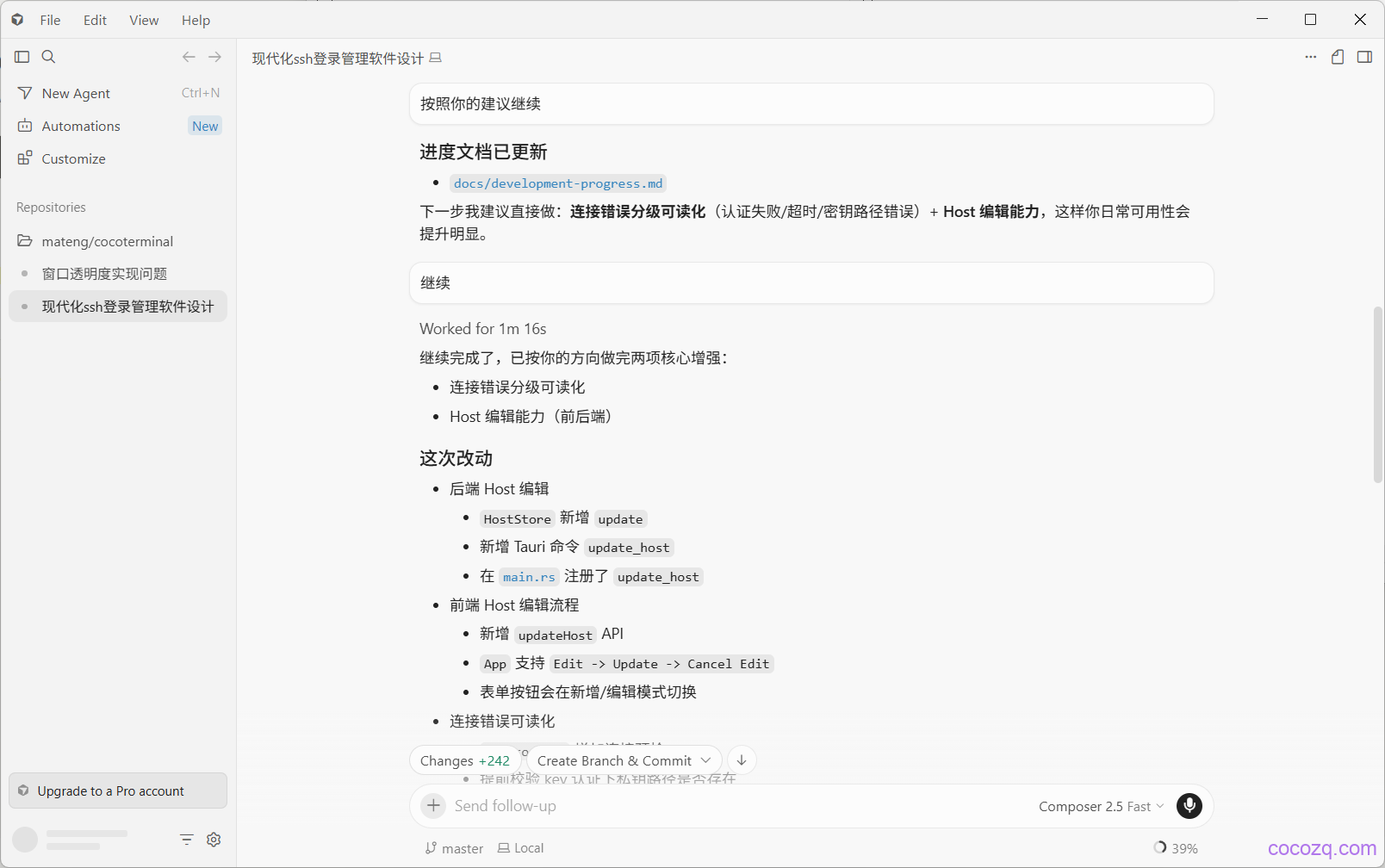This screenshot has width=1385, height=868.
Task: Expand the Worked for 1m 16s summary
Action: [x=483, y=329]
